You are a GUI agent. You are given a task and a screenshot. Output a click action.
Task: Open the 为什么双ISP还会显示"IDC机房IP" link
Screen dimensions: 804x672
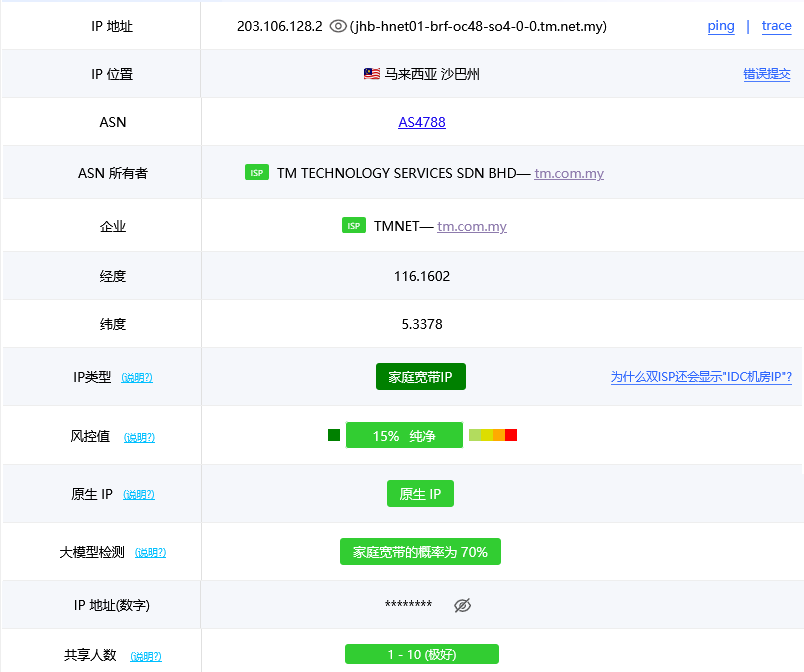pyautogui.click(x=701, y=377)
